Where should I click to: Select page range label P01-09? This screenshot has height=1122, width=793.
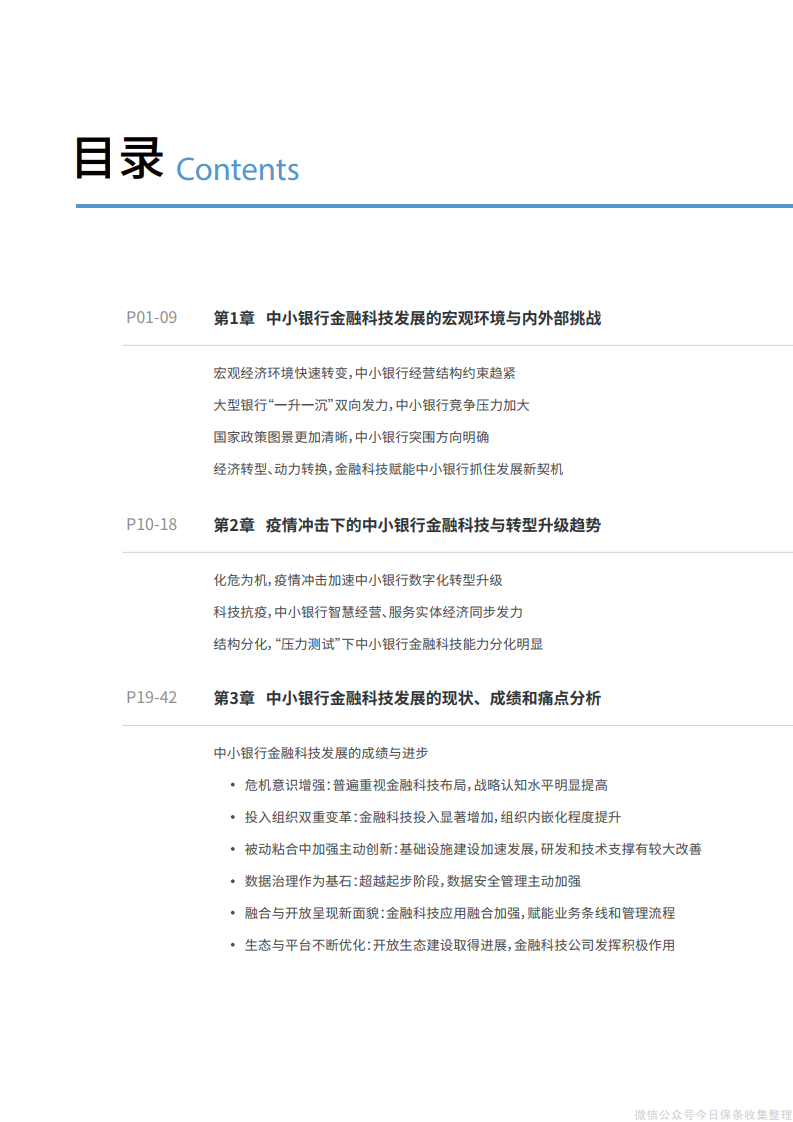[151, 318]
